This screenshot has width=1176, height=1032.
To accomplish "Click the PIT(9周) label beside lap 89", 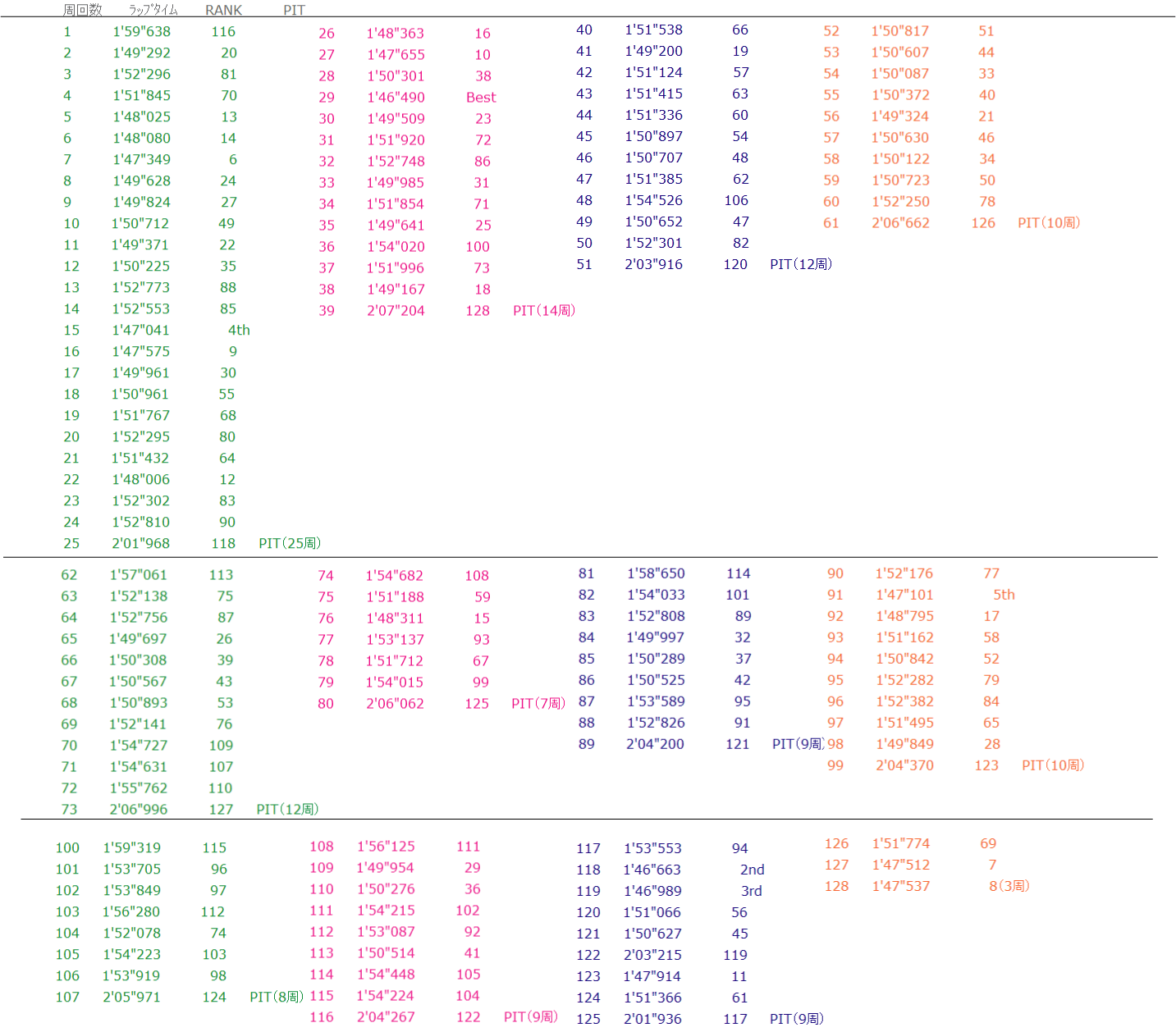I will tap(798, 744).
